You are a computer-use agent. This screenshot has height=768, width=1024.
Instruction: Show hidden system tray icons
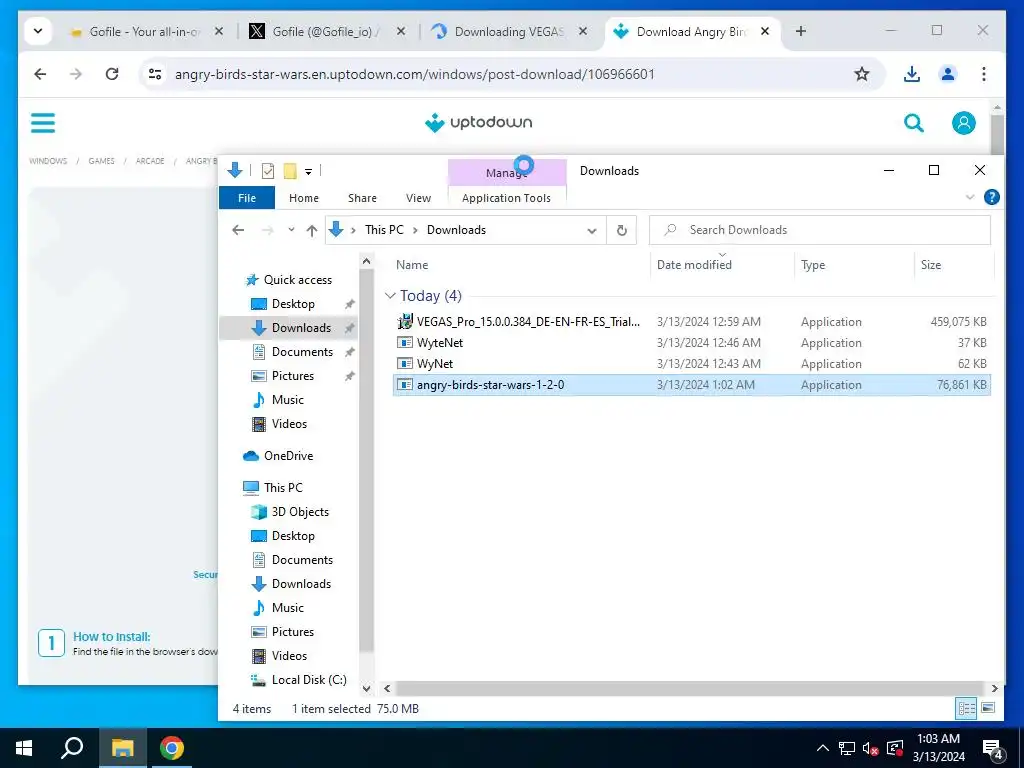(x=822, y=748)
